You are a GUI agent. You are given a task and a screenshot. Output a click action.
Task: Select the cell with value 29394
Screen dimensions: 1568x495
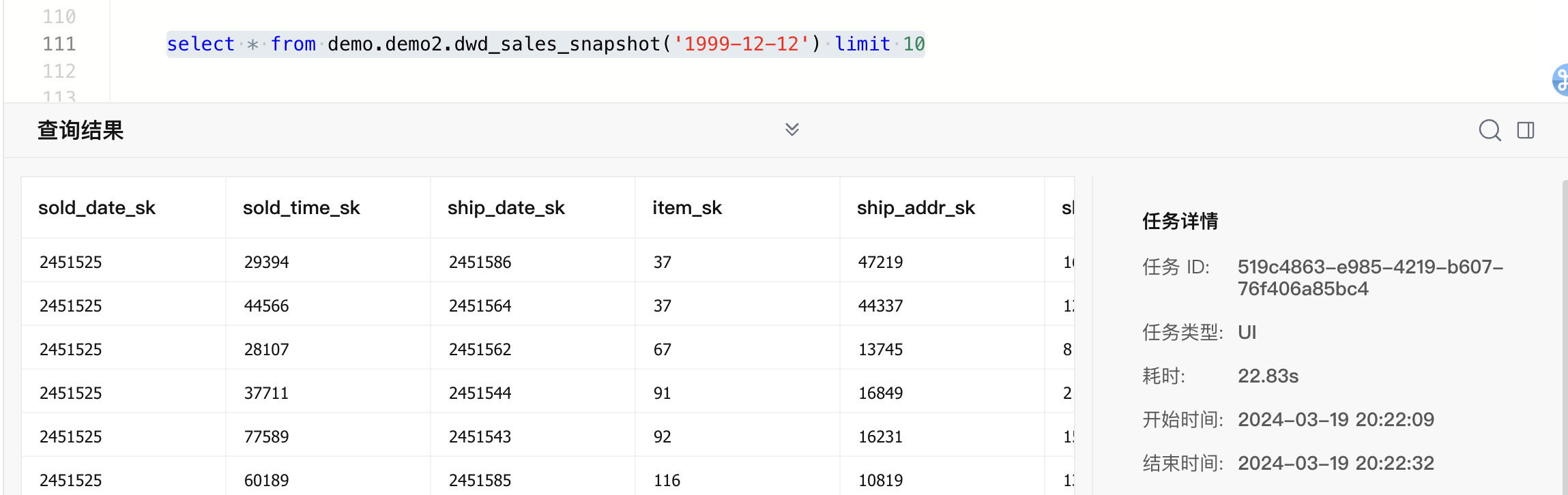pyautogui.click(x=267, y=262)
